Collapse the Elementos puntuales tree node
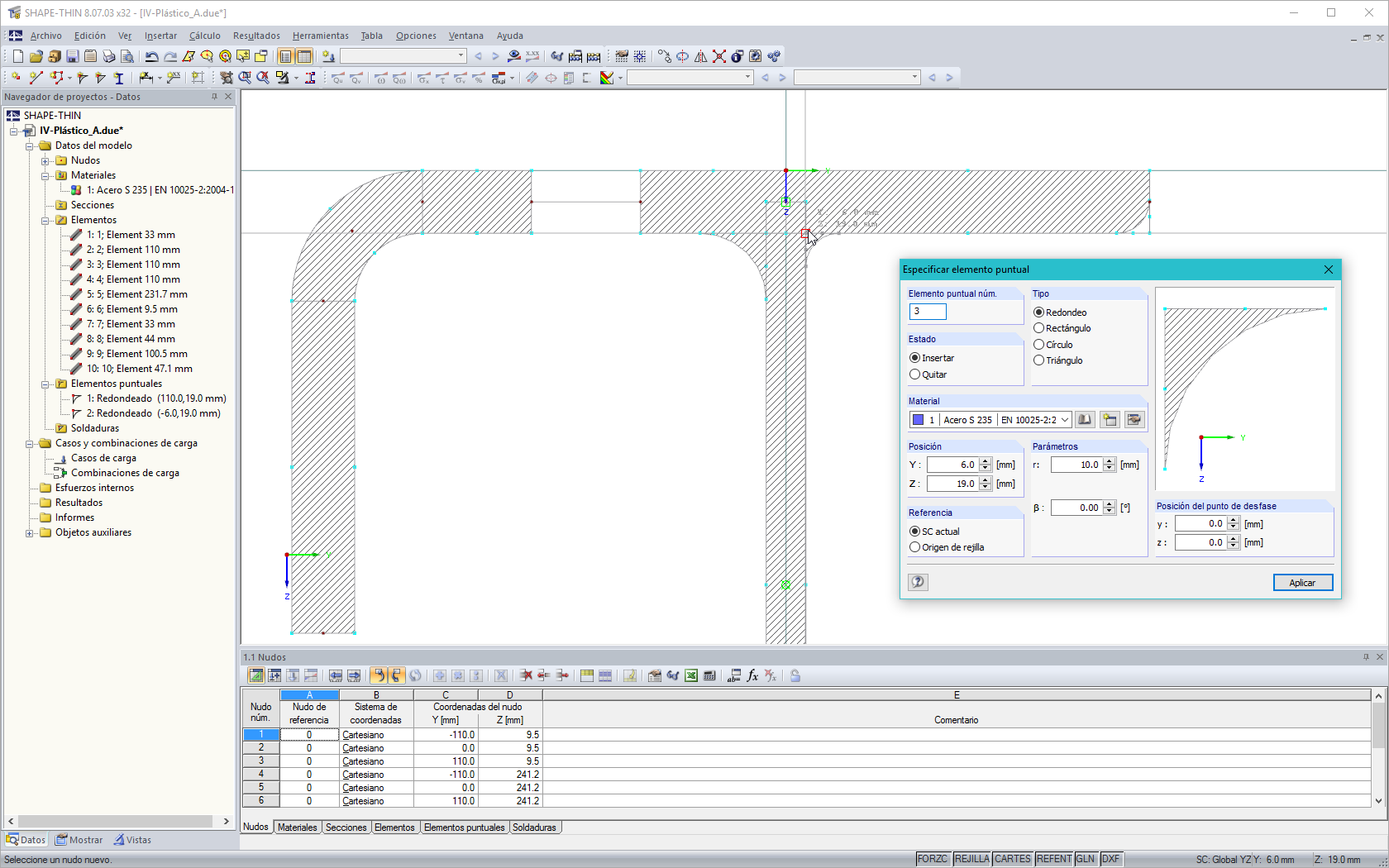This screenshot has width=1389, height=868. tap(45, 384)
